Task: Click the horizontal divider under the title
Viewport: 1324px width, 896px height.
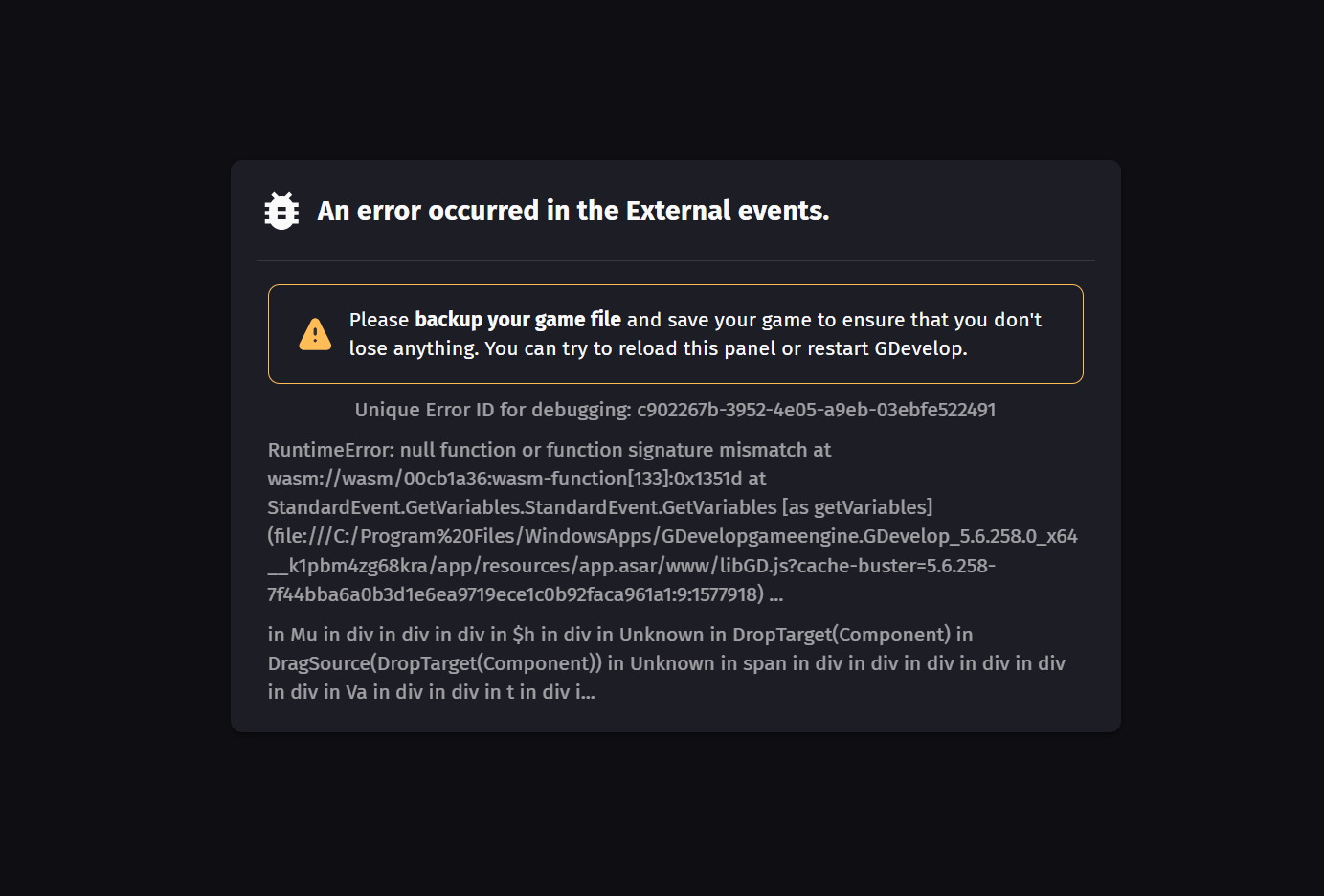Action: point(676,260)
